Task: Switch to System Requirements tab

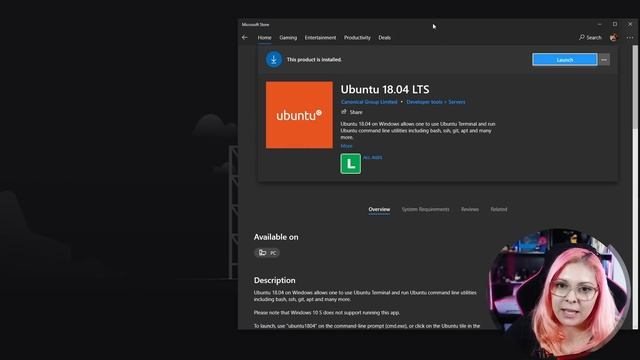Action: [425, 209]
